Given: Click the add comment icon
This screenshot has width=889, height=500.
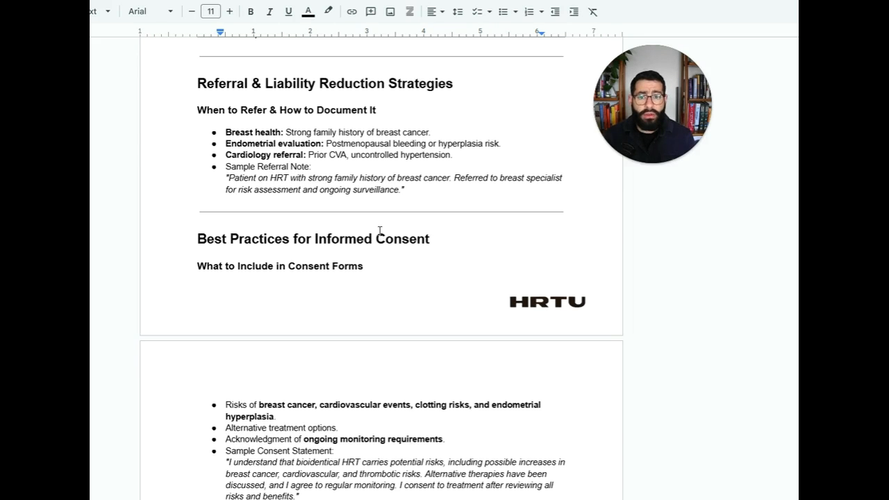Looking at the screenshot, I should 371,12.
